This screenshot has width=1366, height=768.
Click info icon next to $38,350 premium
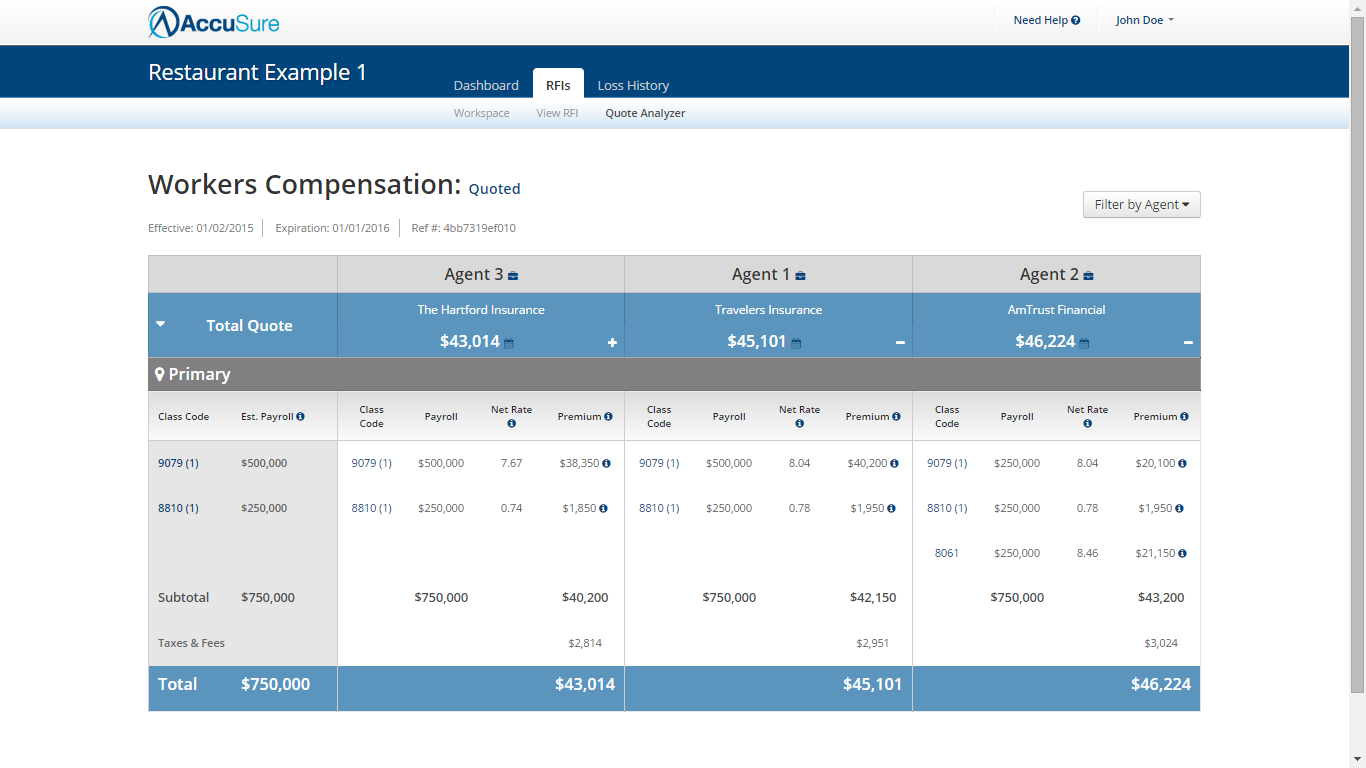coord(606,464)
